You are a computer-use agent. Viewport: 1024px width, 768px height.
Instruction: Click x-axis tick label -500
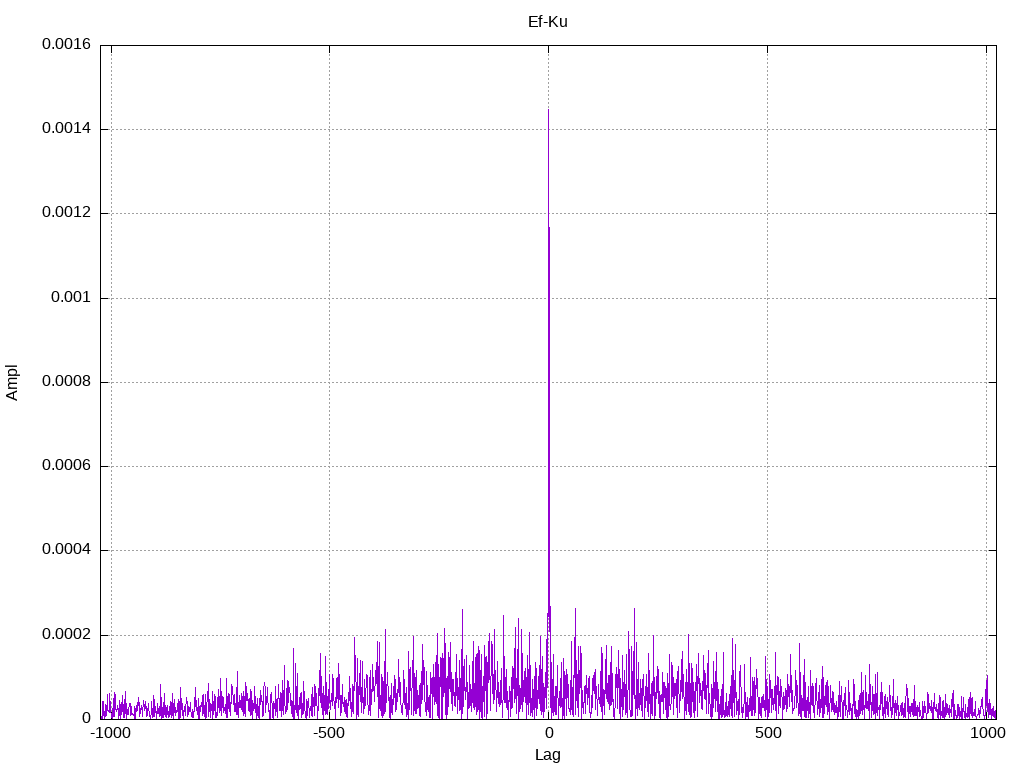click(328, 733)
